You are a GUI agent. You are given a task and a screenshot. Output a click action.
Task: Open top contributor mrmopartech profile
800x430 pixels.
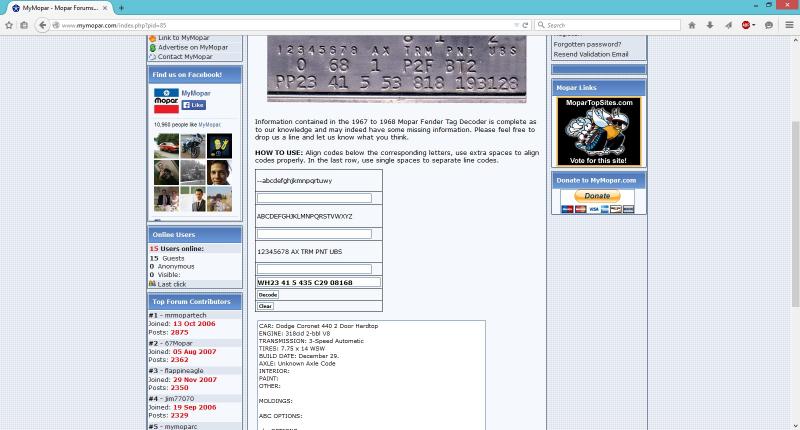click(185, 315)
